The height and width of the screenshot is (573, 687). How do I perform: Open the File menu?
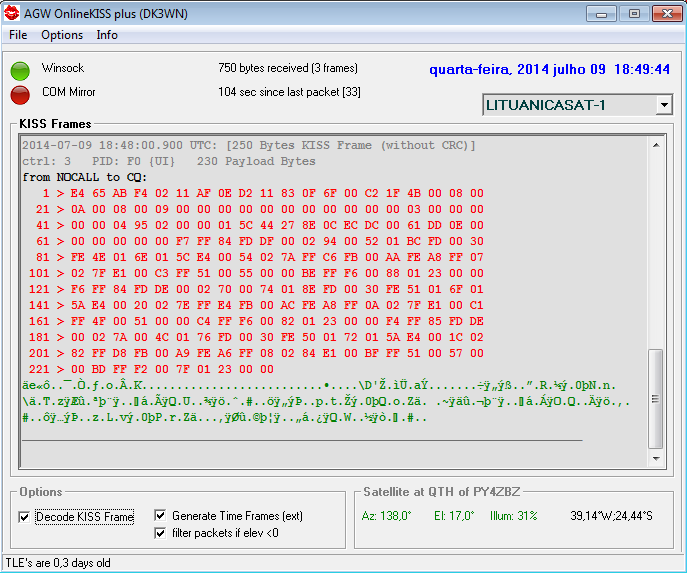tap(18, 35)
